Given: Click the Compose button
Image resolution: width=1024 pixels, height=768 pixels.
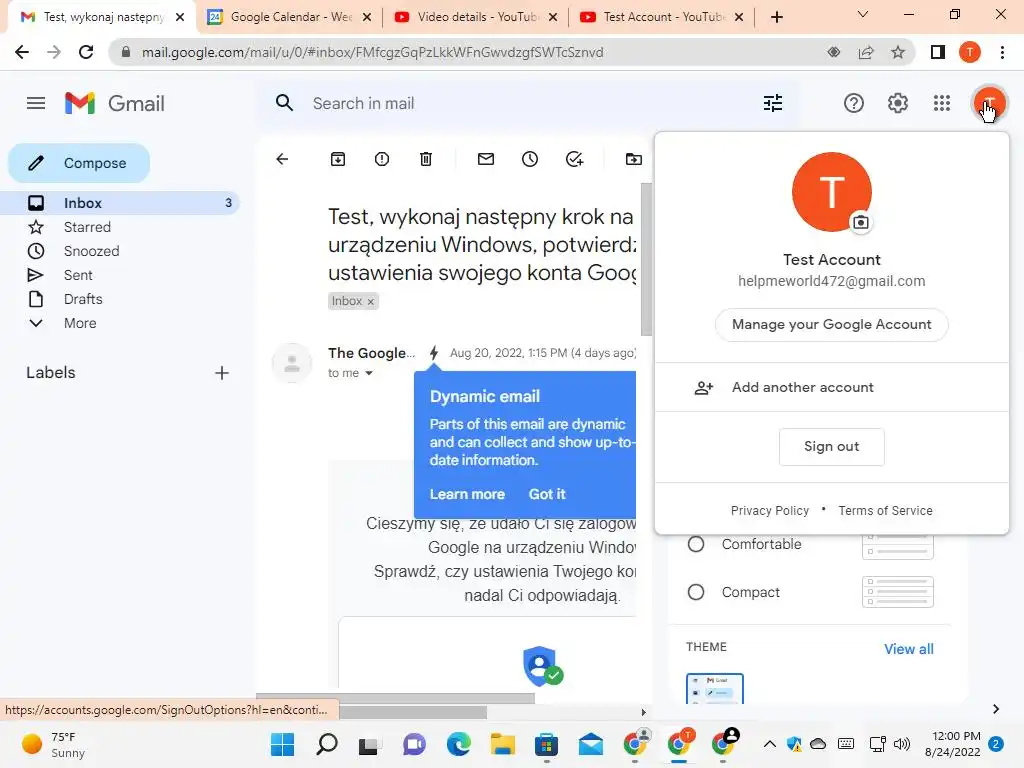Looking at the screenshot, I should tap(79, 163).
